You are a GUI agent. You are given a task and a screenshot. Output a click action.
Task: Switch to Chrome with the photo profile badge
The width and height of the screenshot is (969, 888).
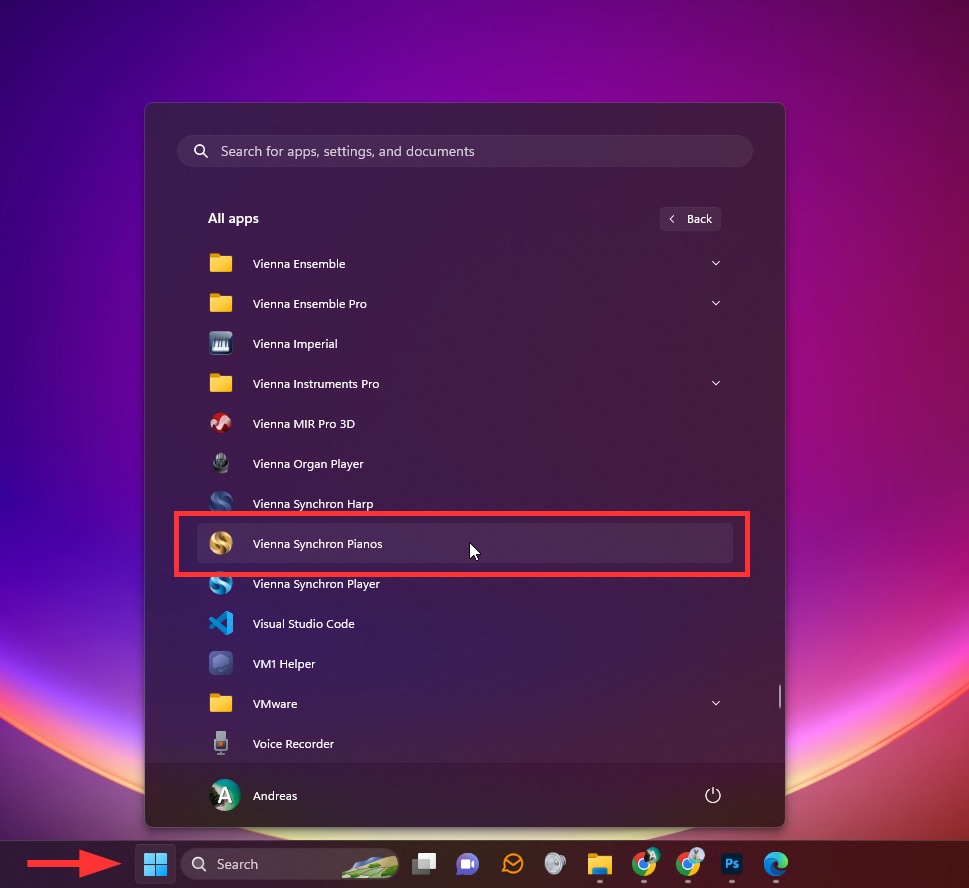[x=688, y=864]
